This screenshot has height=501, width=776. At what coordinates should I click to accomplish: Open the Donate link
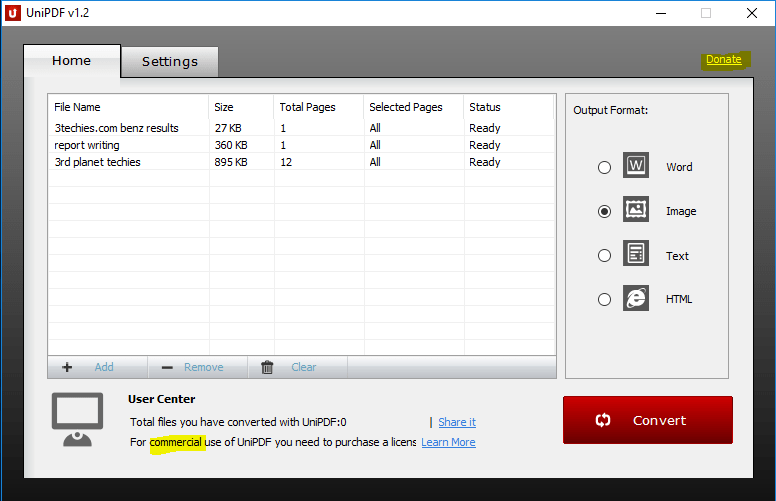(x=724, y=59)
